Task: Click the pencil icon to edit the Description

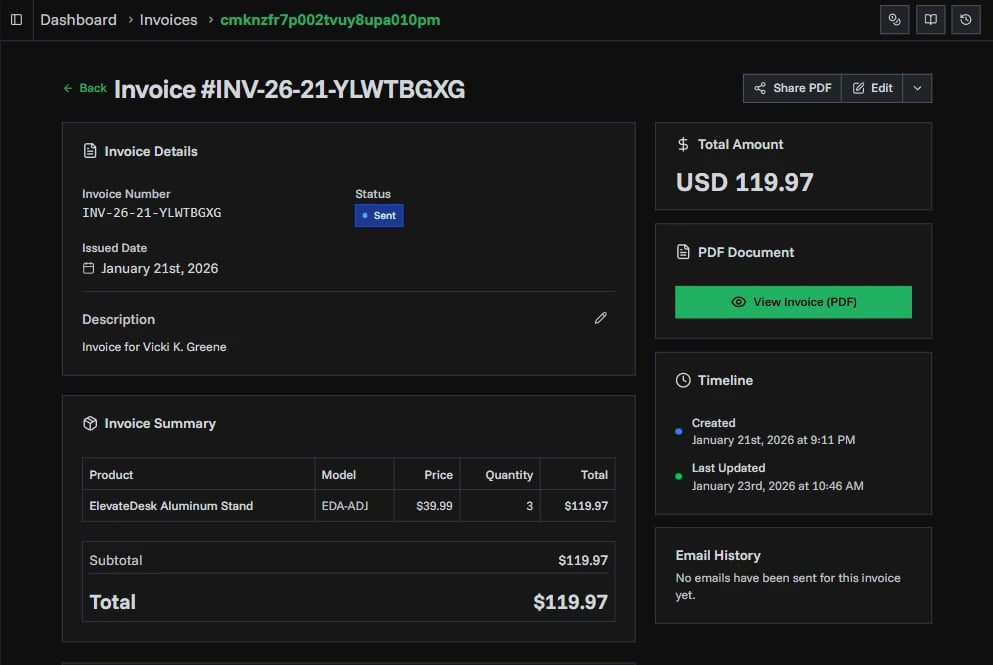Action: 600,317
